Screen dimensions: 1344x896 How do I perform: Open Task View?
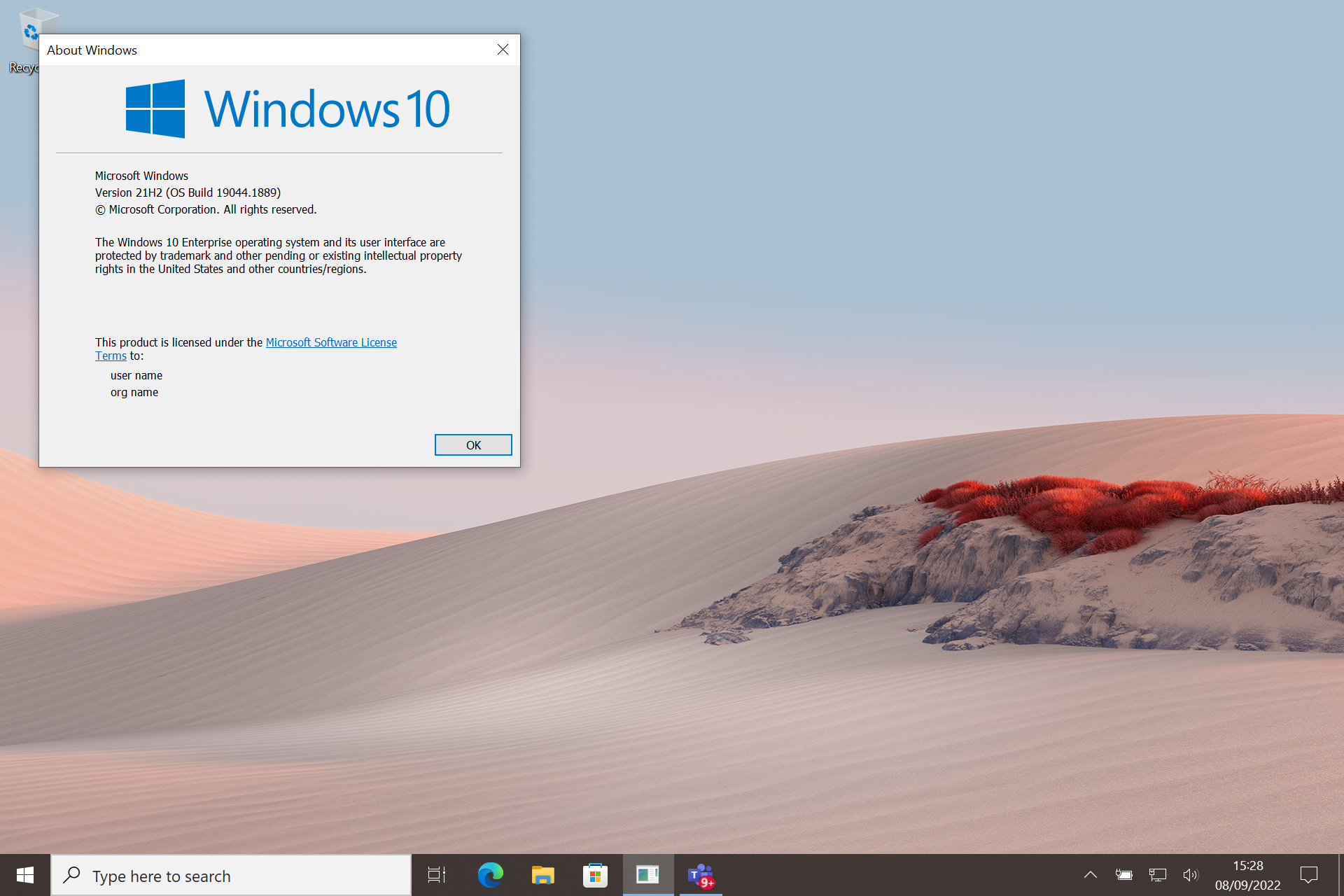click(x=436, y=875)
